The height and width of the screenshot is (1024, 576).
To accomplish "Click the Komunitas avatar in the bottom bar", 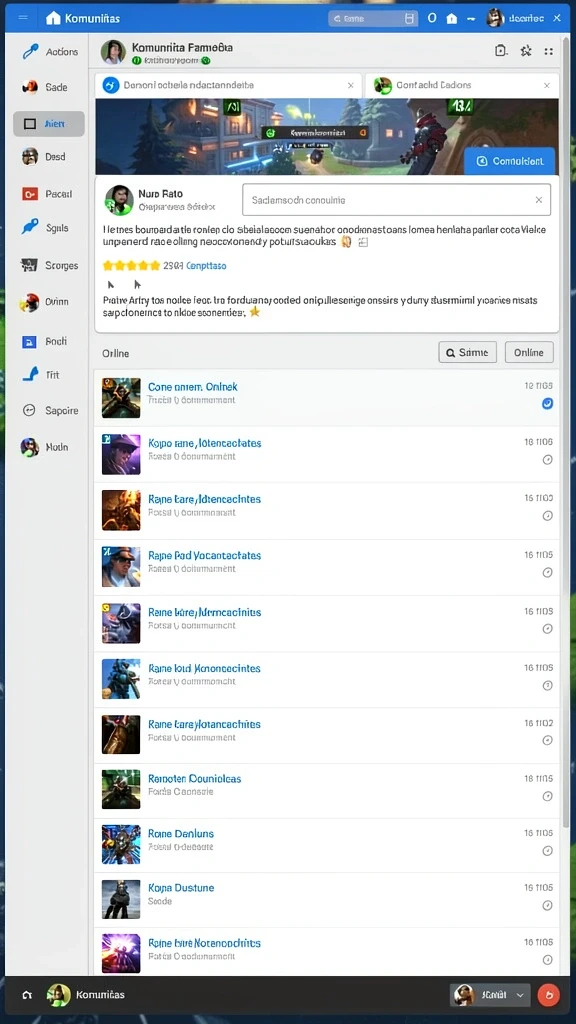I will (58, 995).
